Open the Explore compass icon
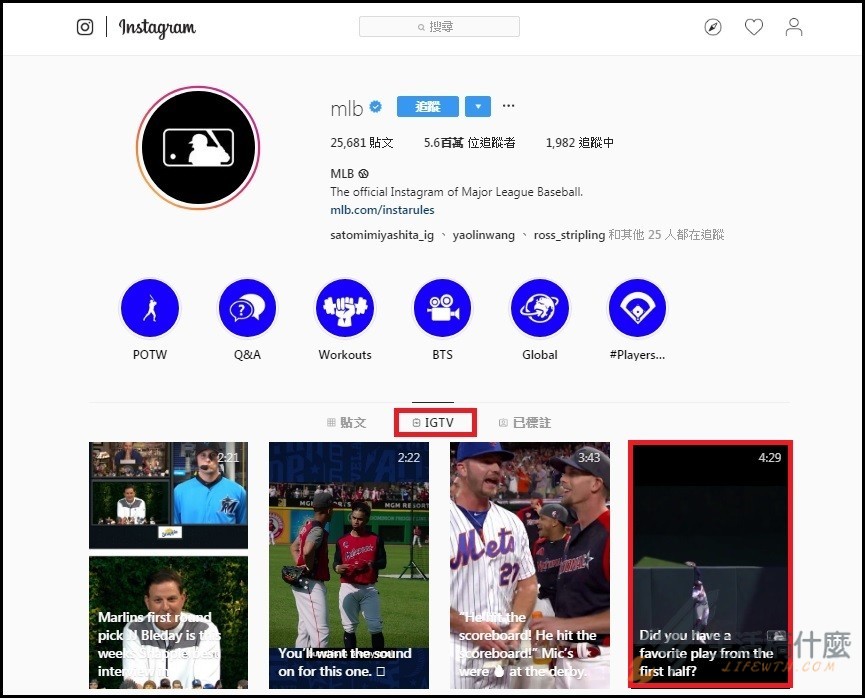The image size is (865, 699). 713,28
